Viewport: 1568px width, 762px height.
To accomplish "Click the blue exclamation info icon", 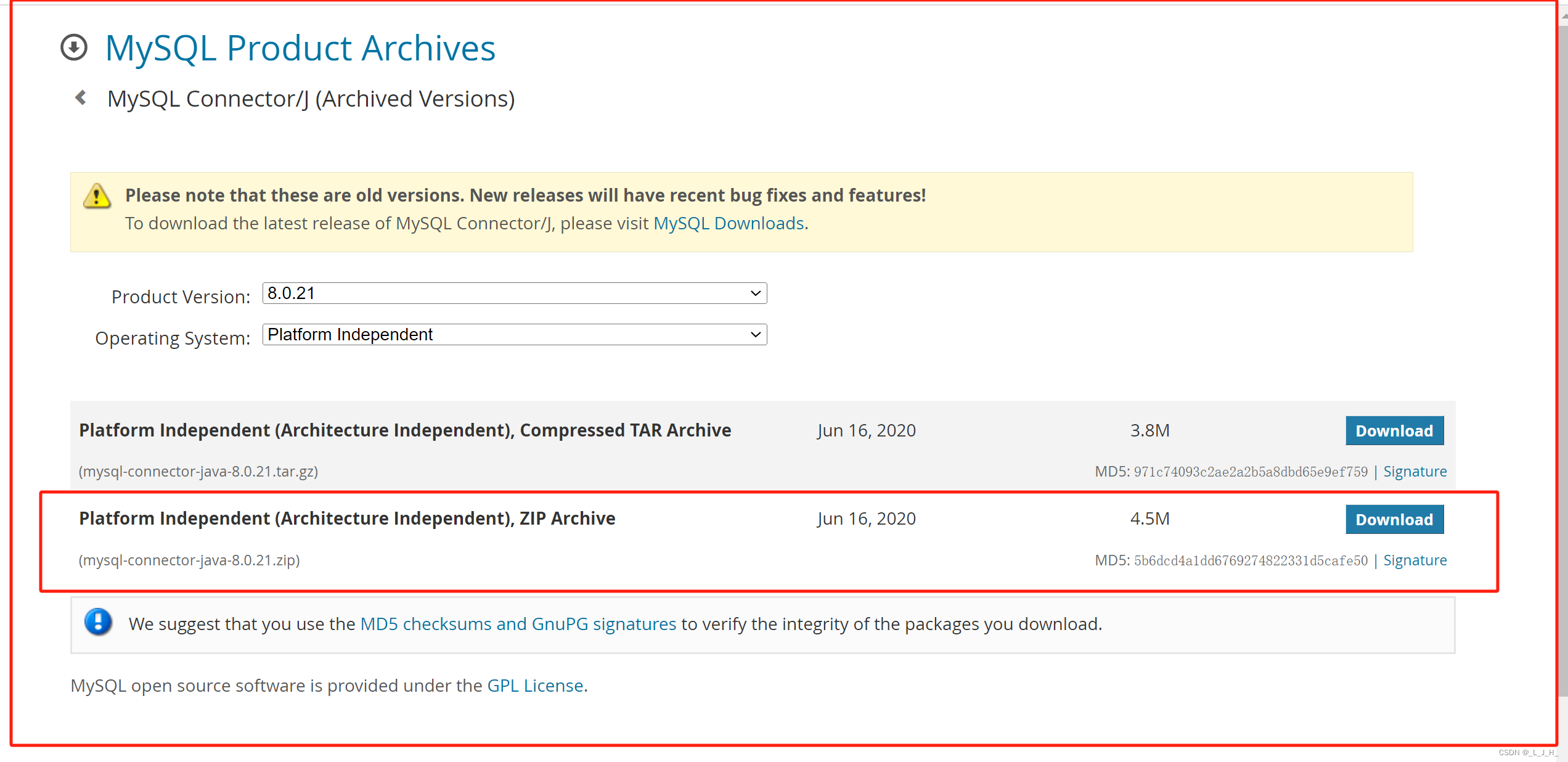I will tap(98, 622).
